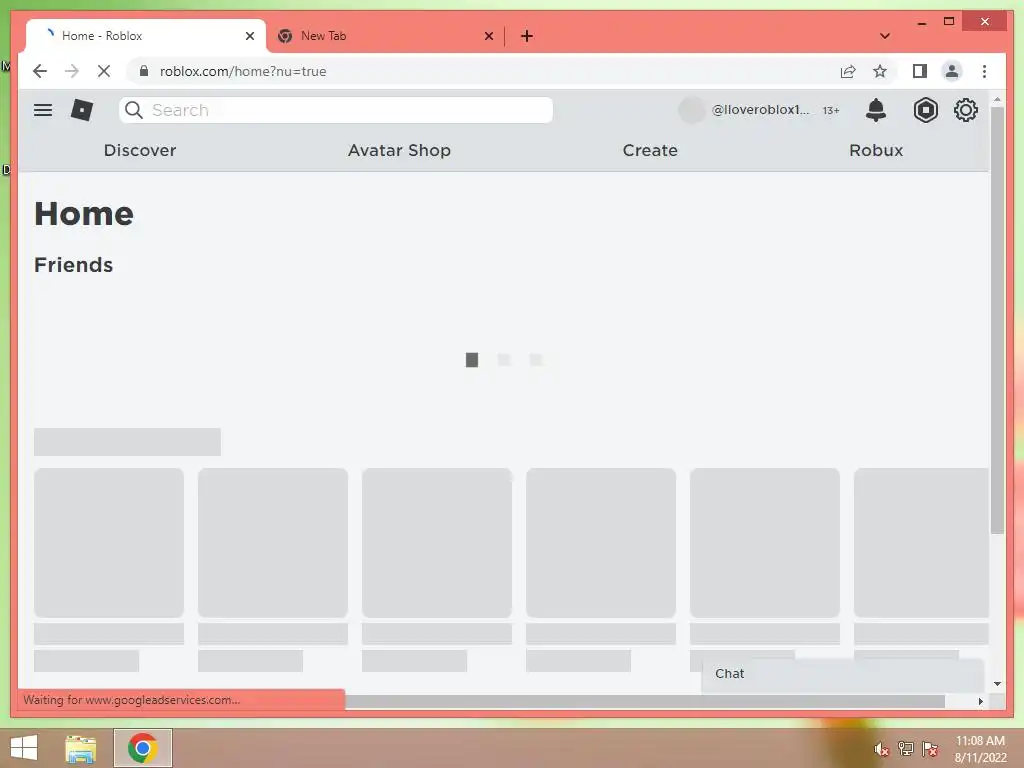Click the horizontal scrollbar thumb
This screenshot has height=768, width=1024.
645,701
